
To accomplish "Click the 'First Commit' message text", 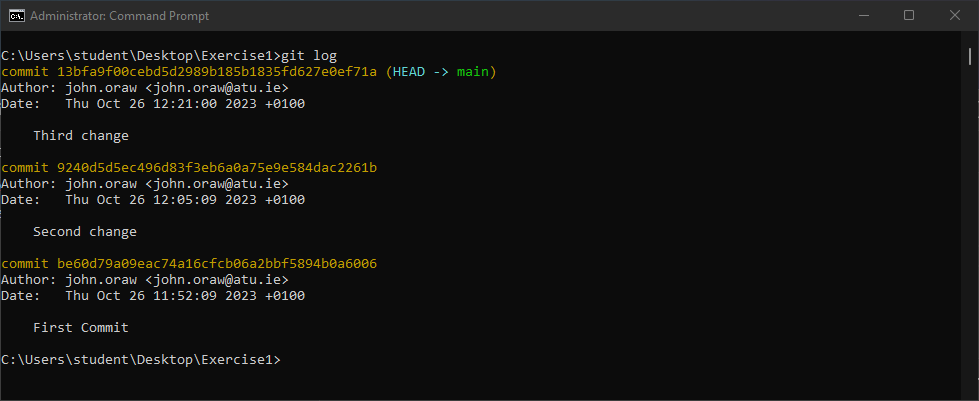I will [x=81, y=328].
